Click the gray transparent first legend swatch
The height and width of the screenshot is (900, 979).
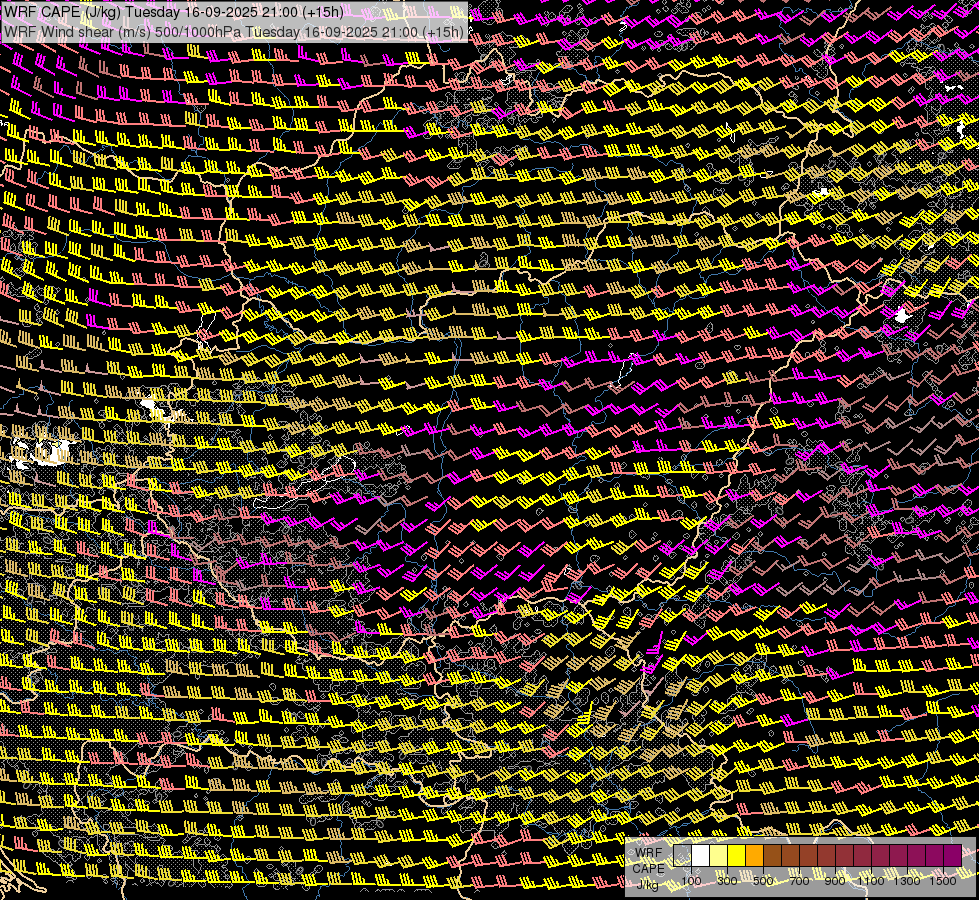pos(682,855)
